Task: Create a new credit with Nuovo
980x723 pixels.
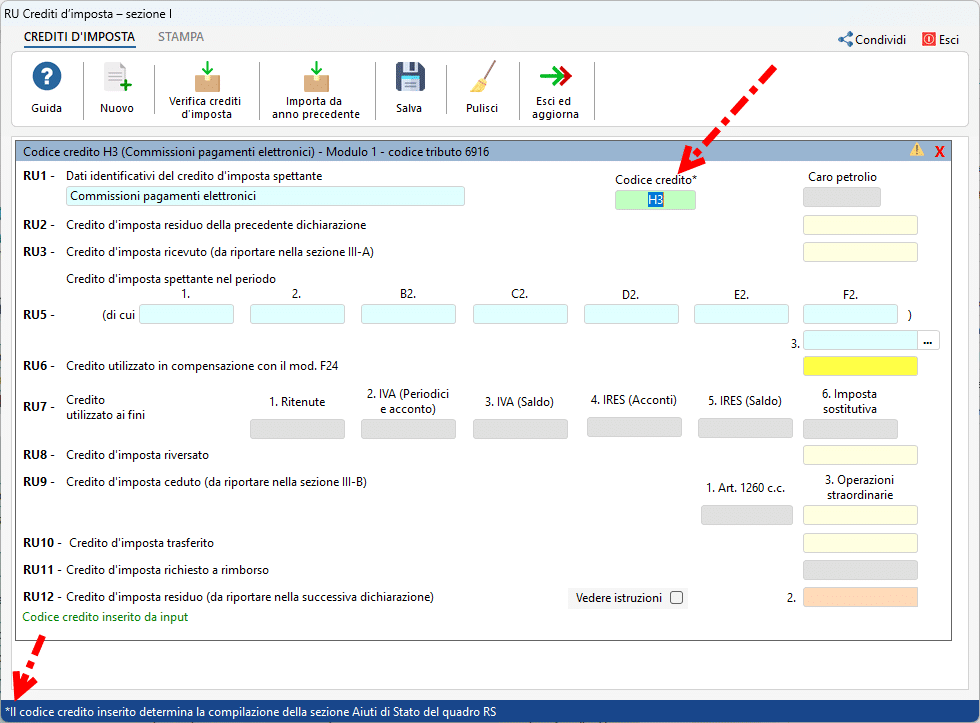Action: [118, 77]
